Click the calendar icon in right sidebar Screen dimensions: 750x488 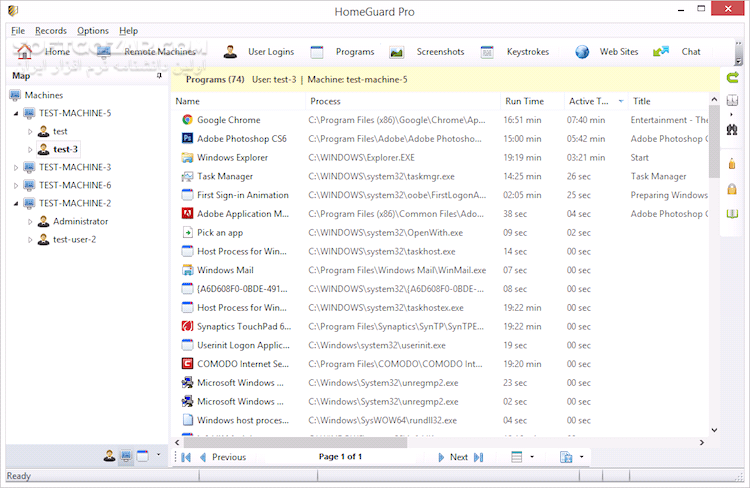tap(732, 100)
